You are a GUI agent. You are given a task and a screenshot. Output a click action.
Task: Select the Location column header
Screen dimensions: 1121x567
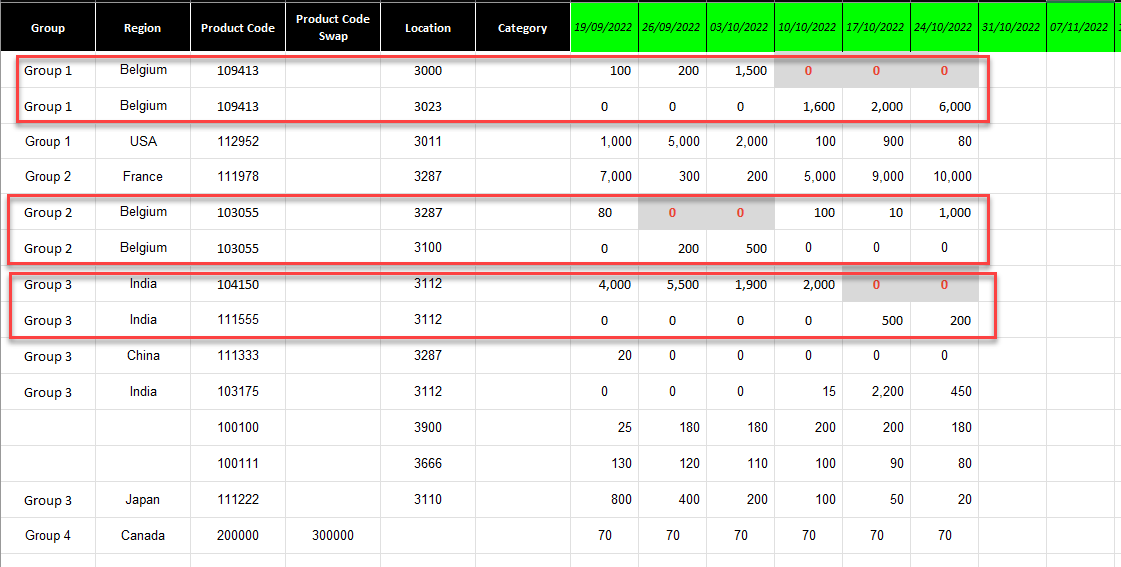click(428, 28)
